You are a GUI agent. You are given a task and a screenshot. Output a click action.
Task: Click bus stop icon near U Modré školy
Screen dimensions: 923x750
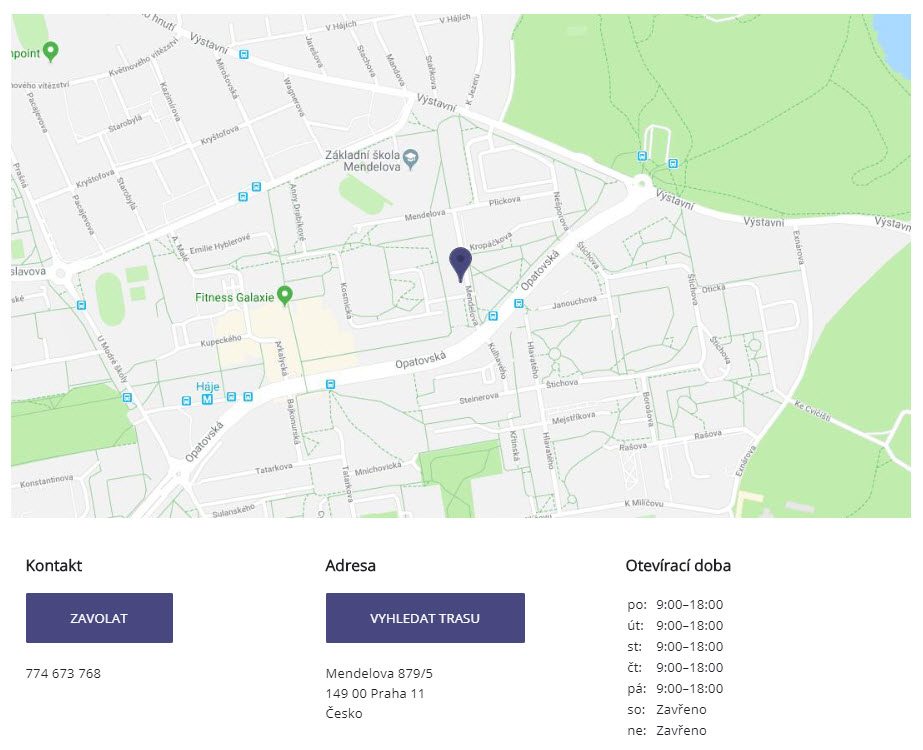pyautogui.click(x=127, y=396)
